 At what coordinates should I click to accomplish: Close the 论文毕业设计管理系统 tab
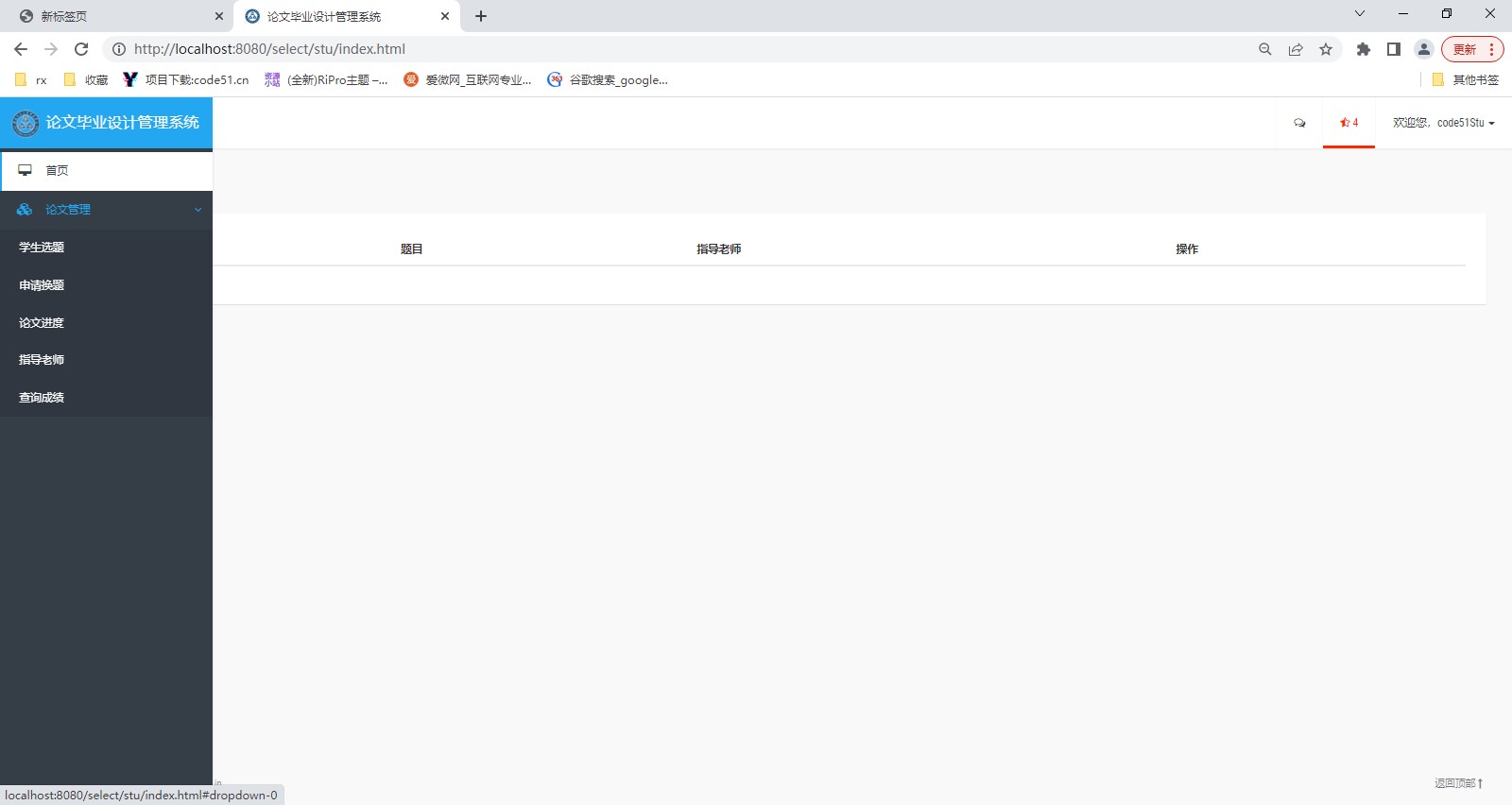tap(445, 16)
